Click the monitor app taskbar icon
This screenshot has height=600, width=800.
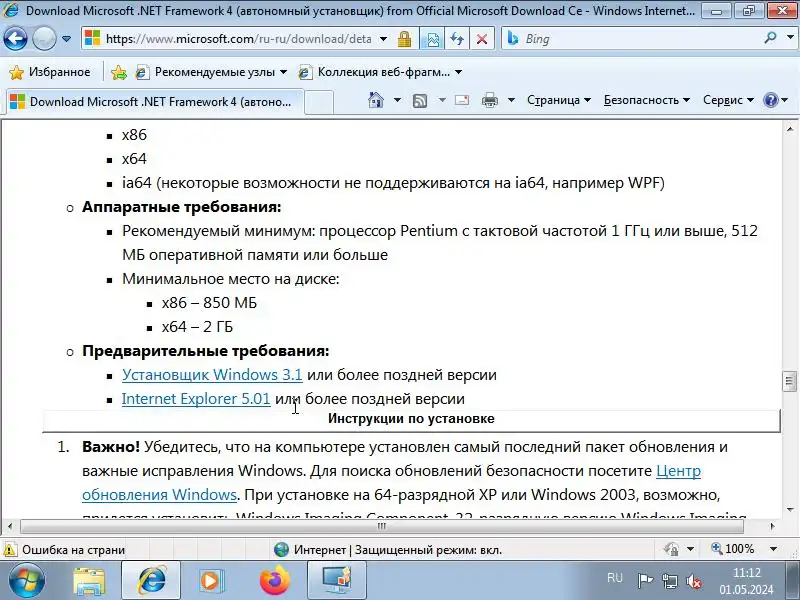click(x=337, y=581)
